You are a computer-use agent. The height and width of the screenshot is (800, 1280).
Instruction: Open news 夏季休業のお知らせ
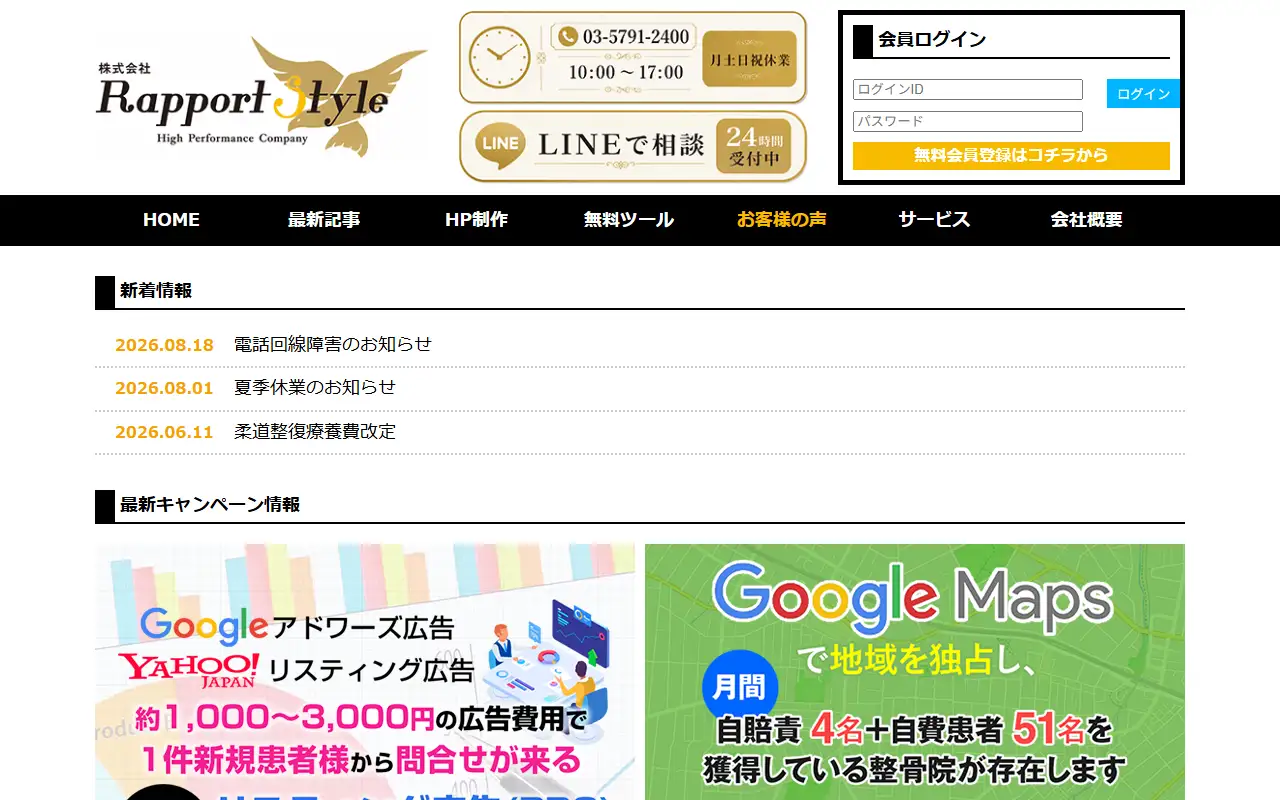315,388
